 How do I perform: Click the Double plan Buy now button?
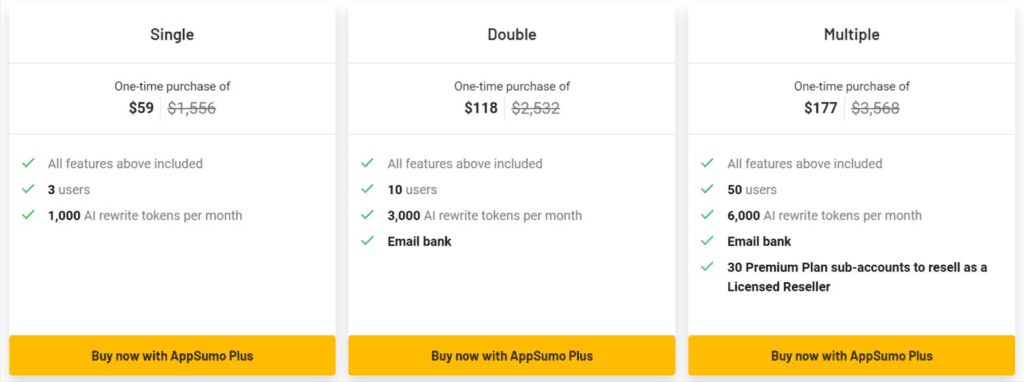[x=512, y=356]
